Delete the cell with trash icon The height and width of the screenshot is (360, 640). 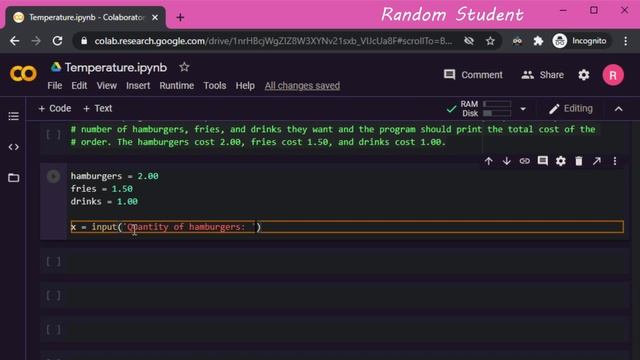click(579, 161)
